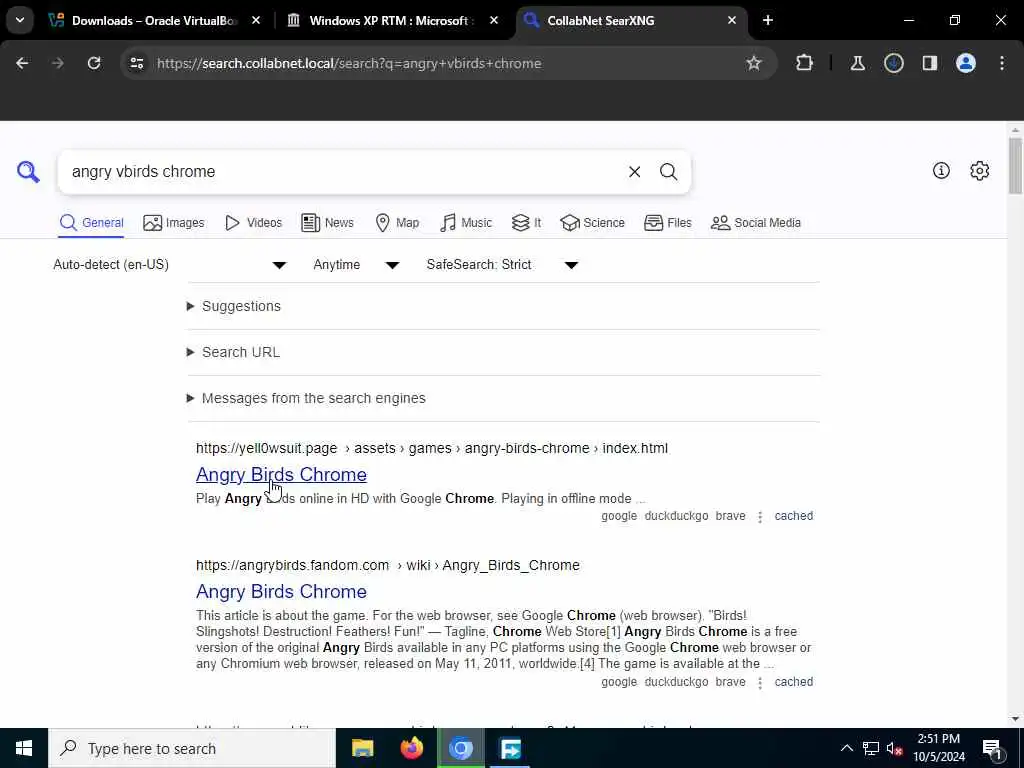This screenshot has height=768, width=1024.
Task: Open Chrome Labs flask icon
Action: [857, 63]
